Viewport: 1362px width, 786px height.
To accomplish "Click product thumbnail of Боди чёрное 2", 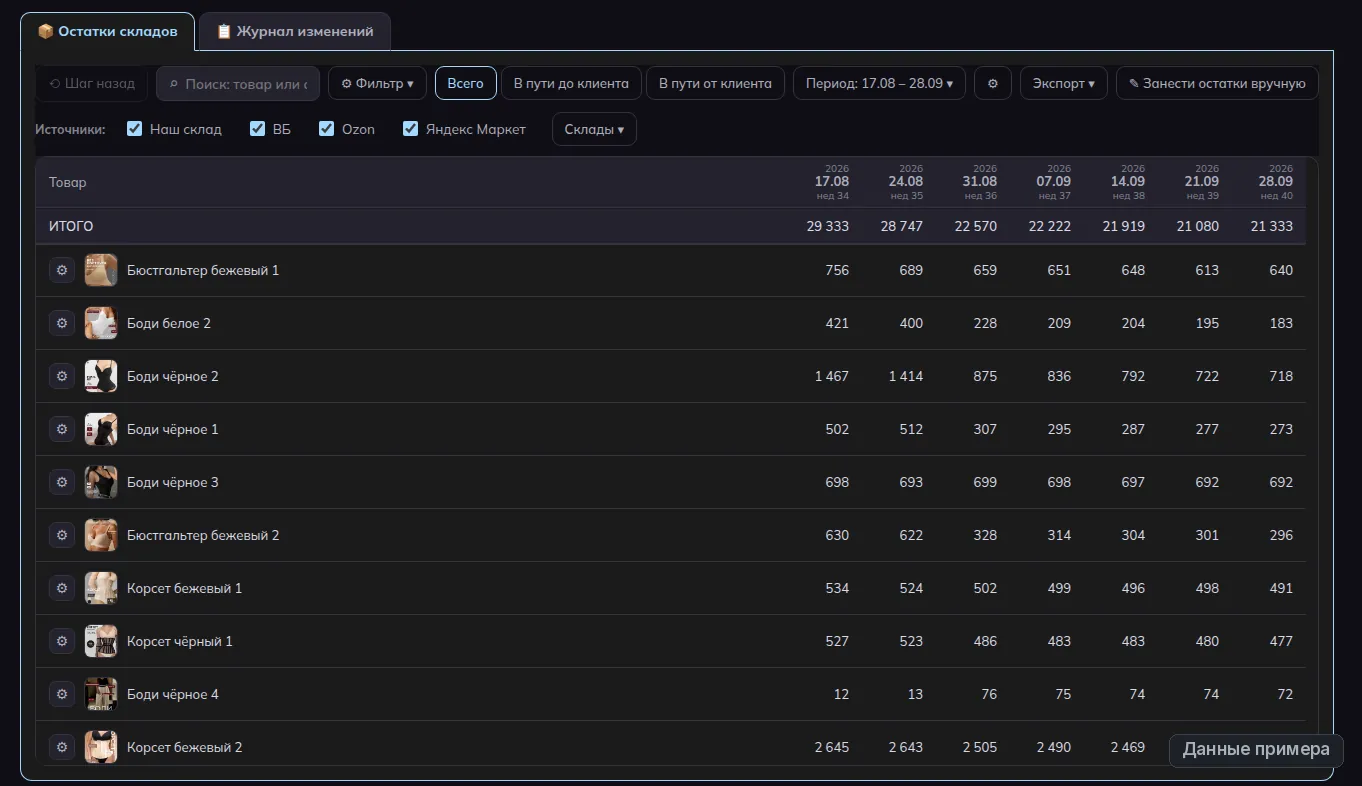I will point(101,376).
